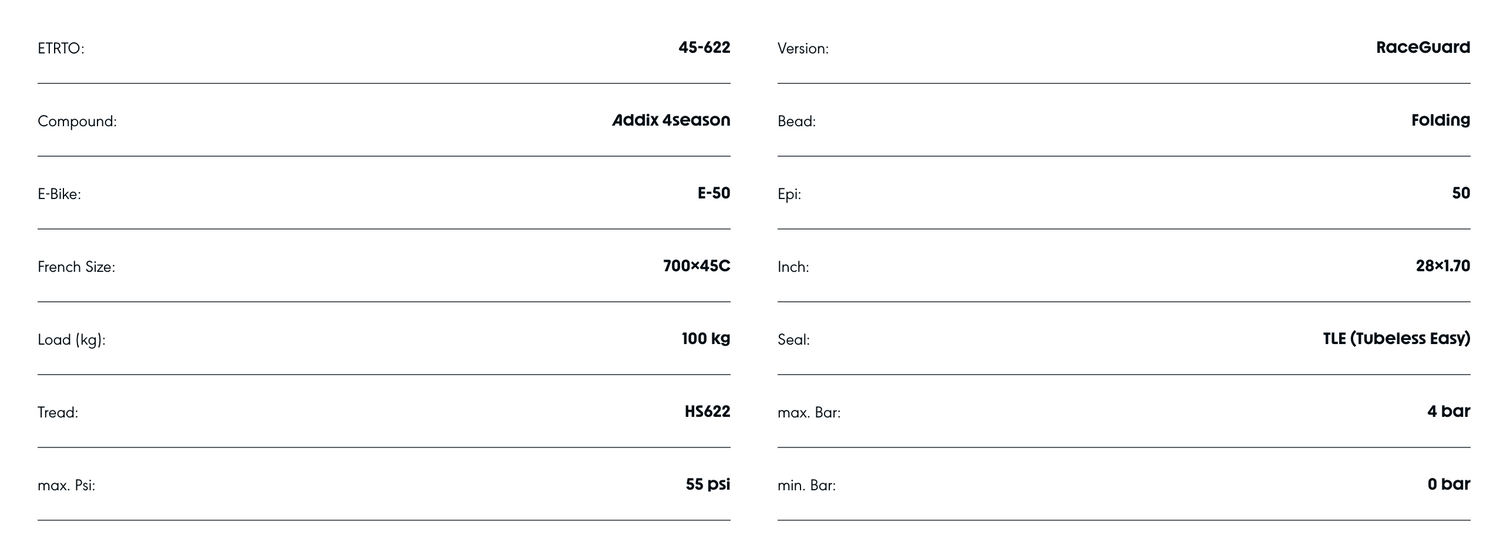Select the RaceGuard version value
The height and width of the screenshot is (539, 1500).
(x=1423, y=48)
